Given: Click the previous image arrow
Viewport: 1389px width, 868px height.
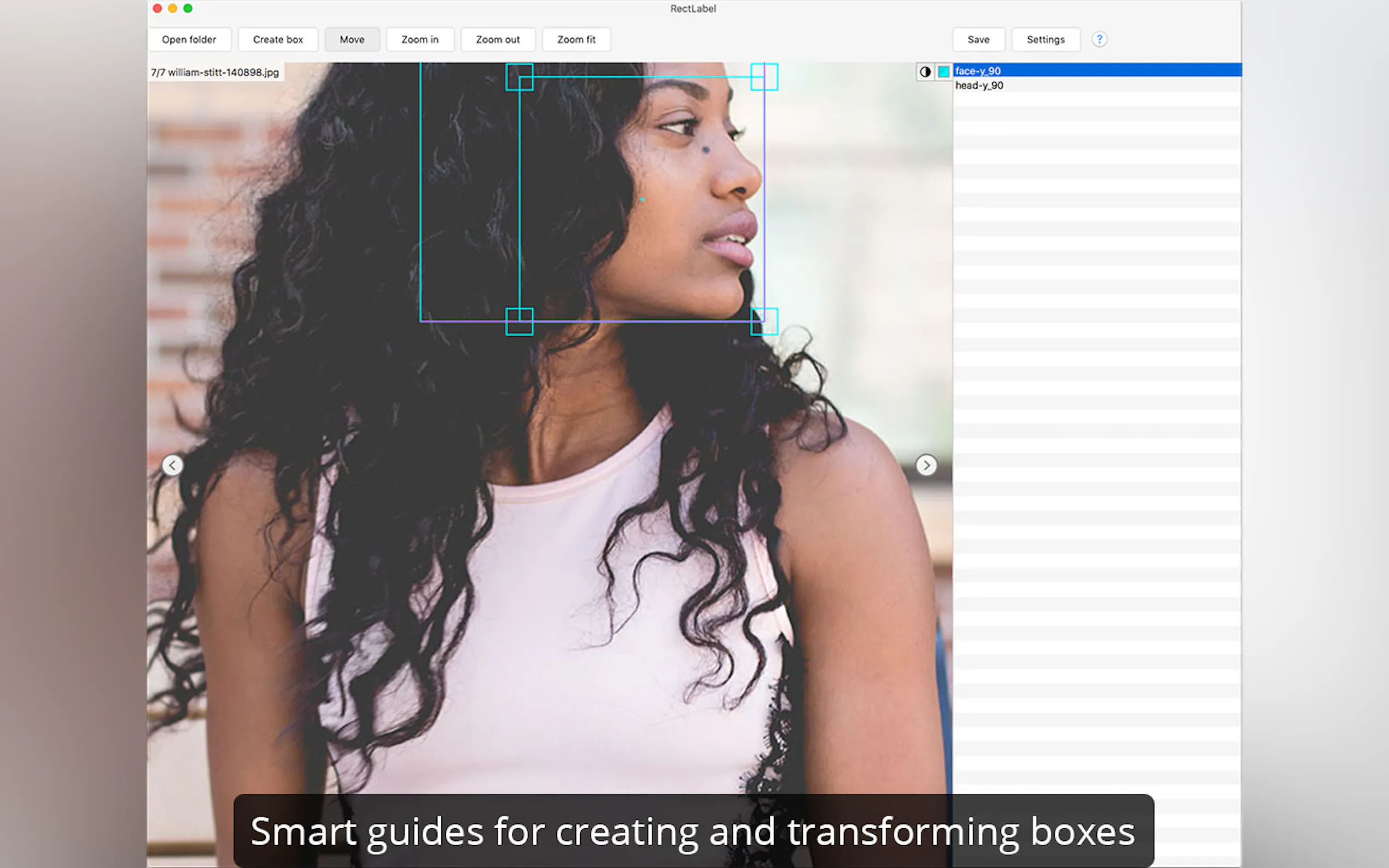Looking at the screenshot, I should coord(172,465).
